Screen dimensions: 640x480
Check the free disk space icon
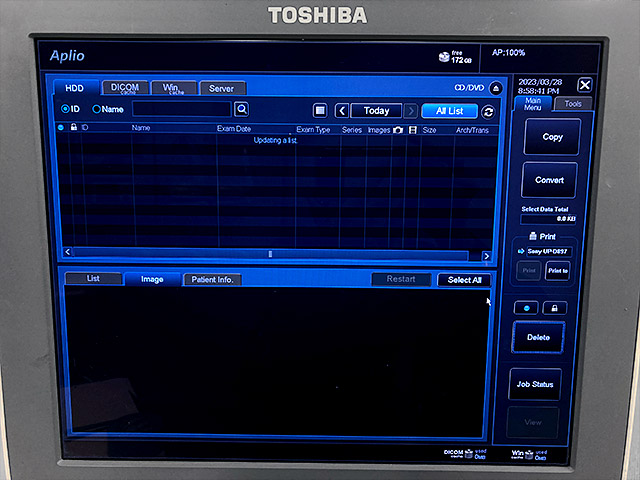(444, 57)
